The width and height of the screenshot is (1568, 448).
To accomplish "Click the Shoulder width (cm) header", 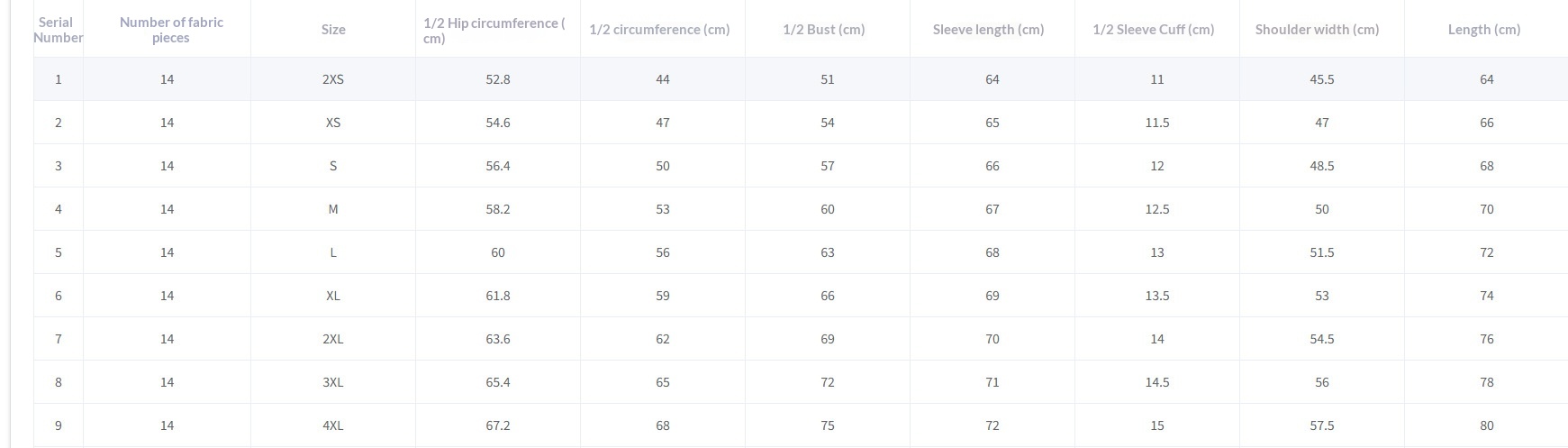I will click(1317, 30).
